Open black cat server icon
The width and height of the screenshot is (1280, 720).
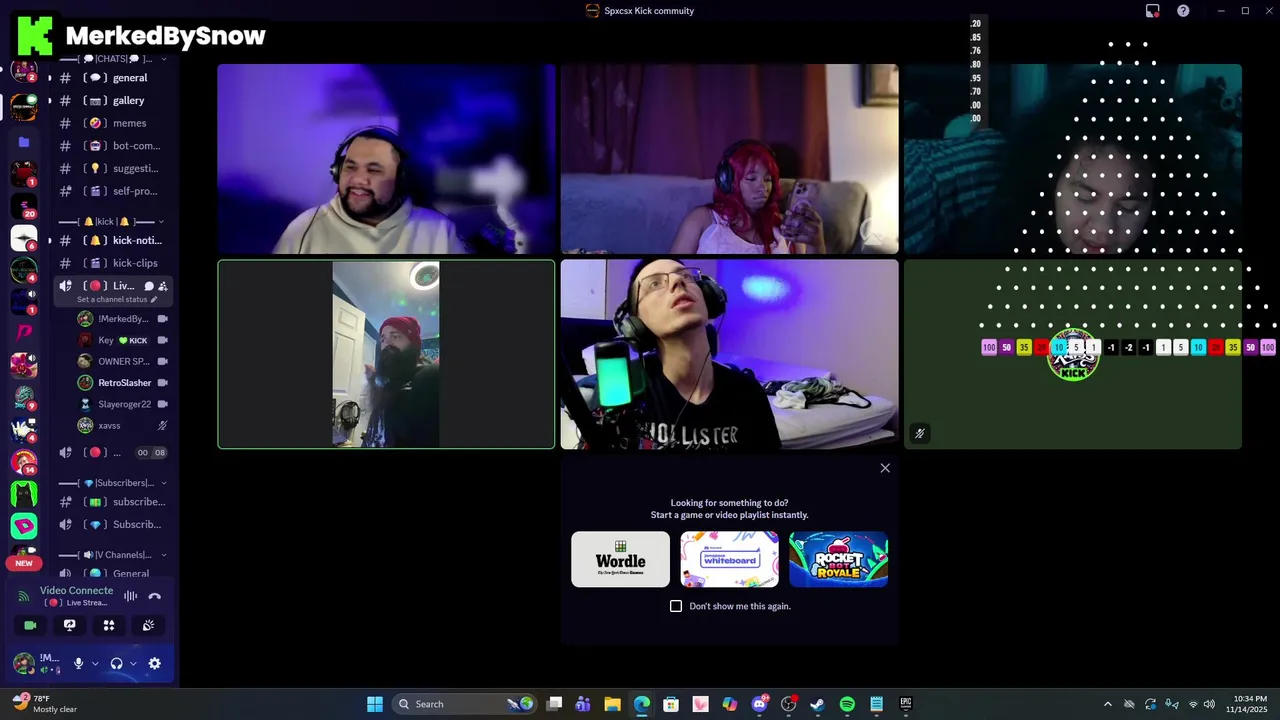click(x=24, y=493)
